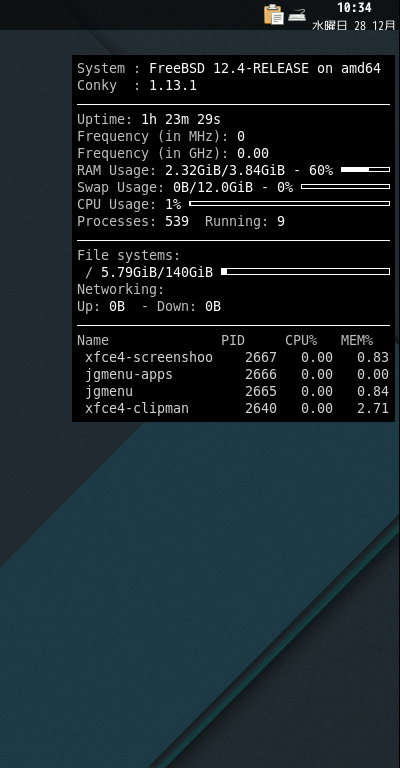Click the root filesystem usage bar
Viewport: 400px width, 768px height.
tap(306, 271)
